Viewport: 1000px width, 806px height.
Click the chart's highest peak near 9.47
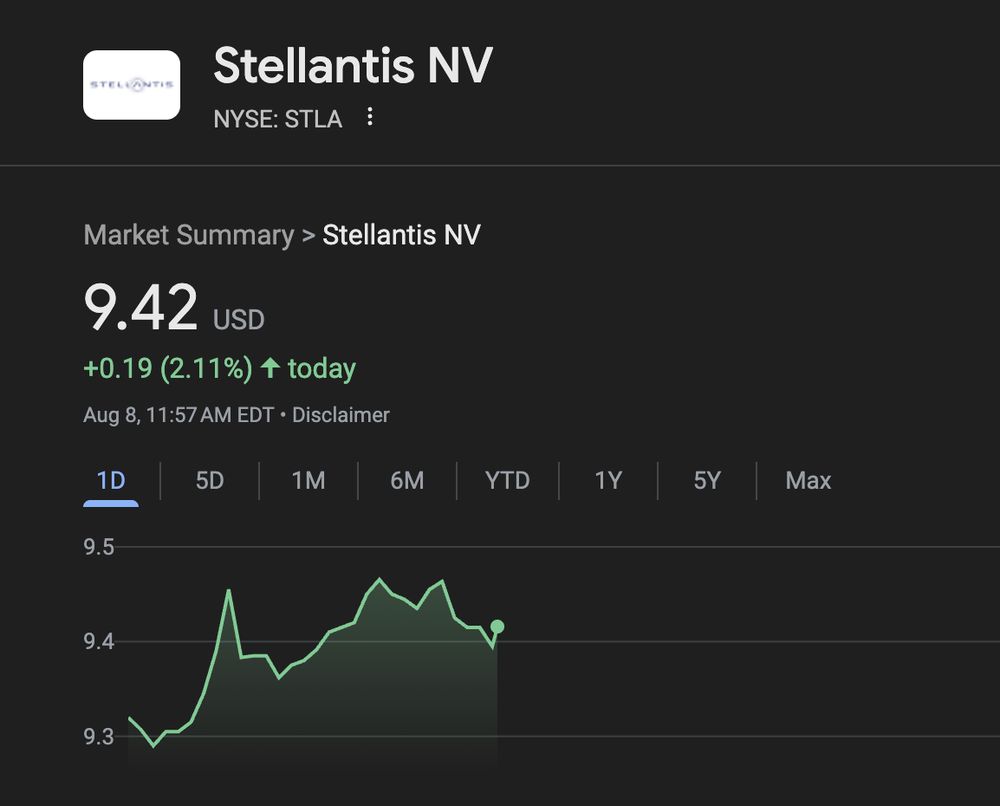click(380, 579)
